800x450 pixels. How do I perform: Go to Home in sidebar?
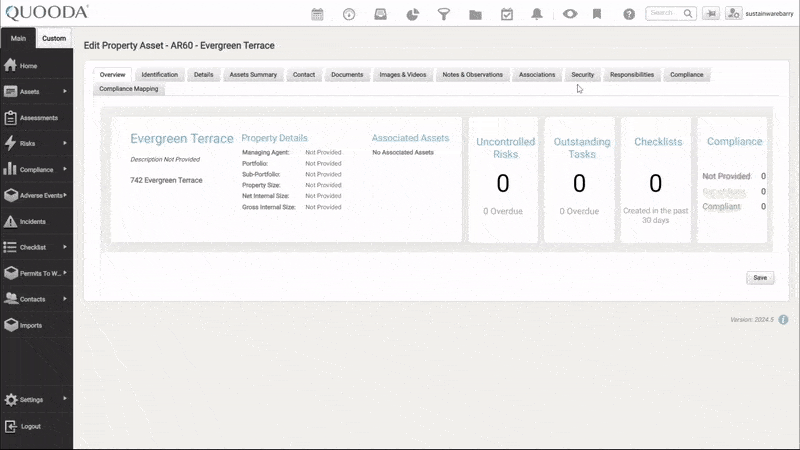click(29, 66)
